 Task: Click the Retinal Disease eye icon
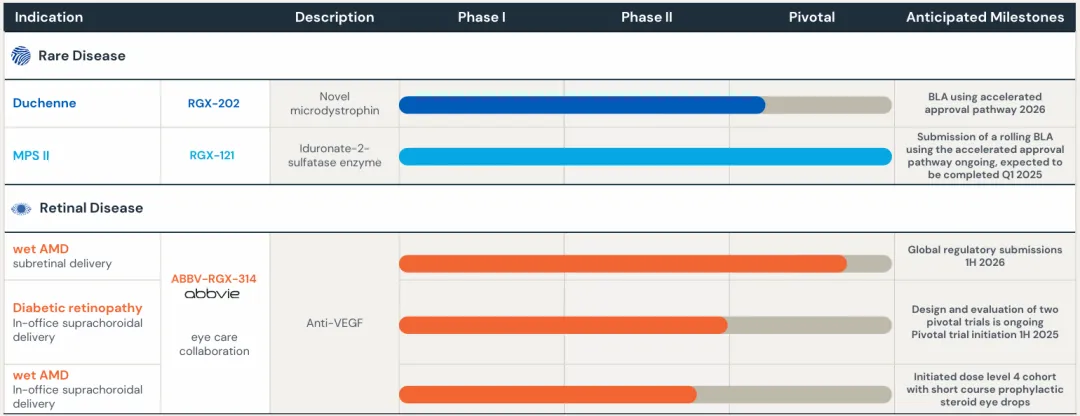point(21,208)
